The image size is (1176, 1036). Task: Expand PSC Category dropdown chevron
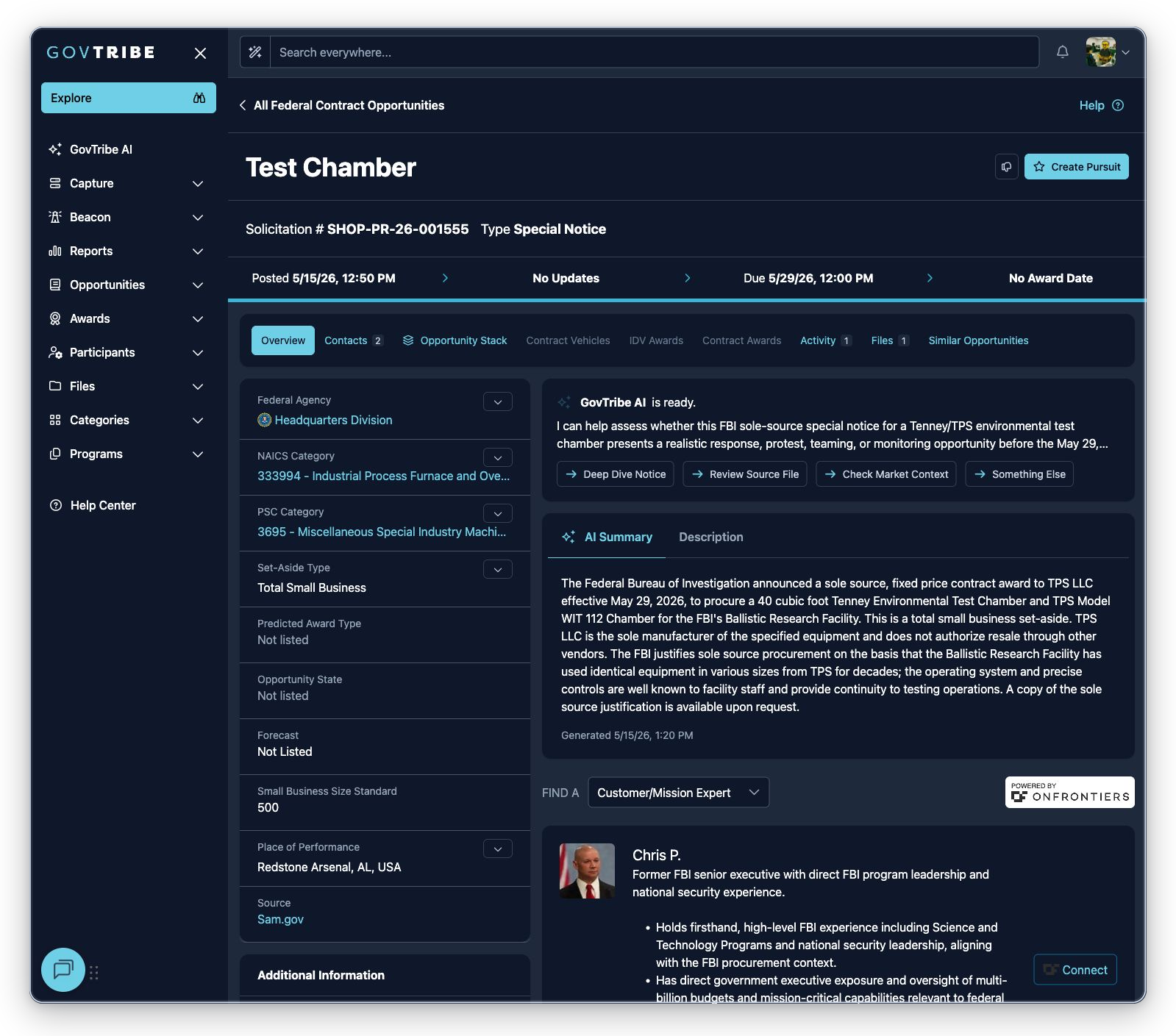498,513
